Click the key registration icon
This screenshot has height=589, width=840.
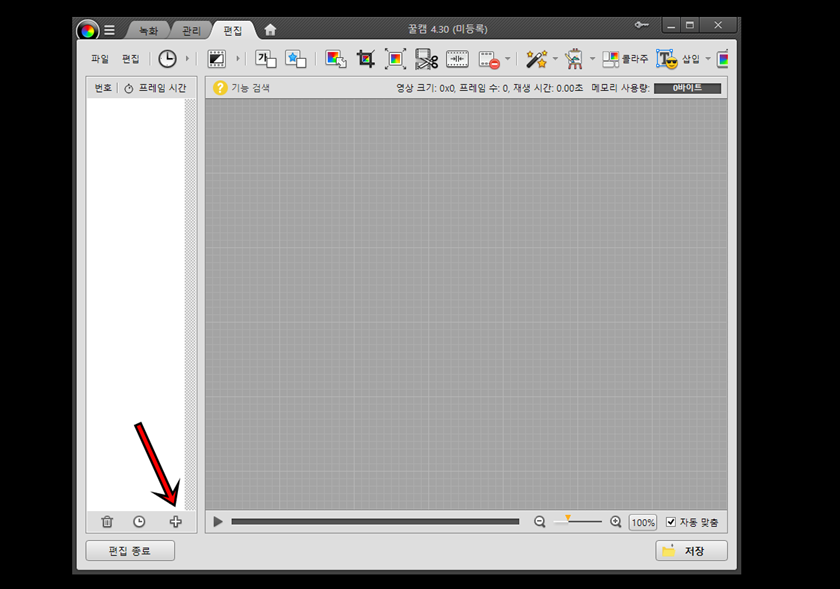(641, 25)
